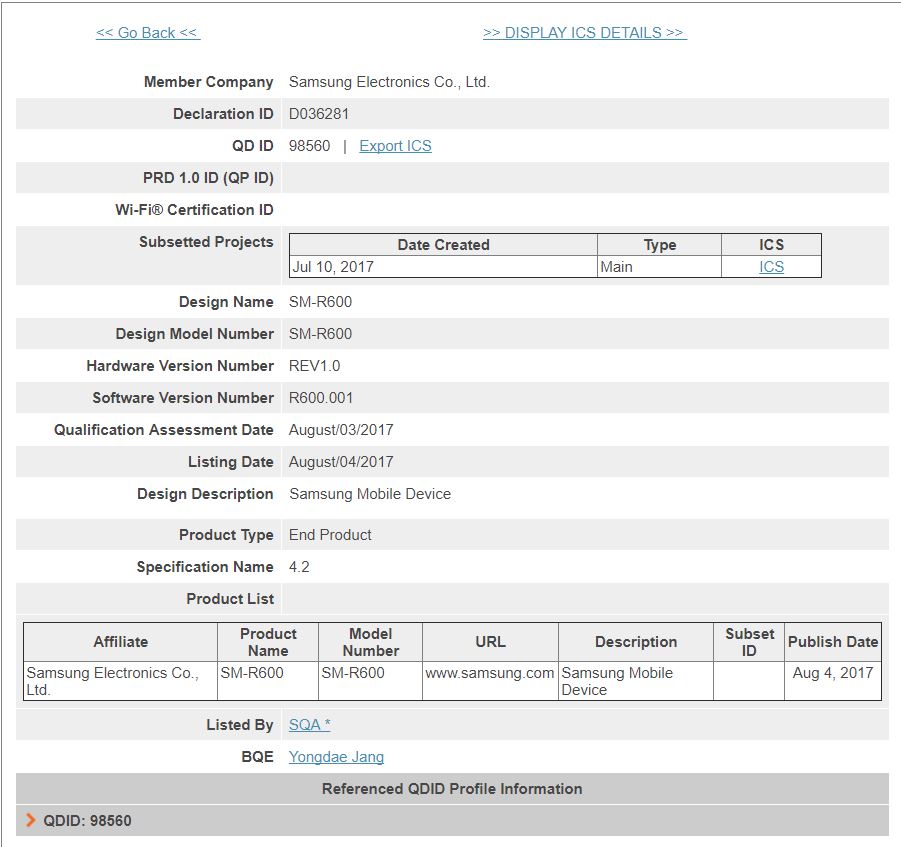This screenshot has width=901, height=847.
Task: Click 'Type' column header in Subsetted Projects
Action: click(x=660, y=245)
